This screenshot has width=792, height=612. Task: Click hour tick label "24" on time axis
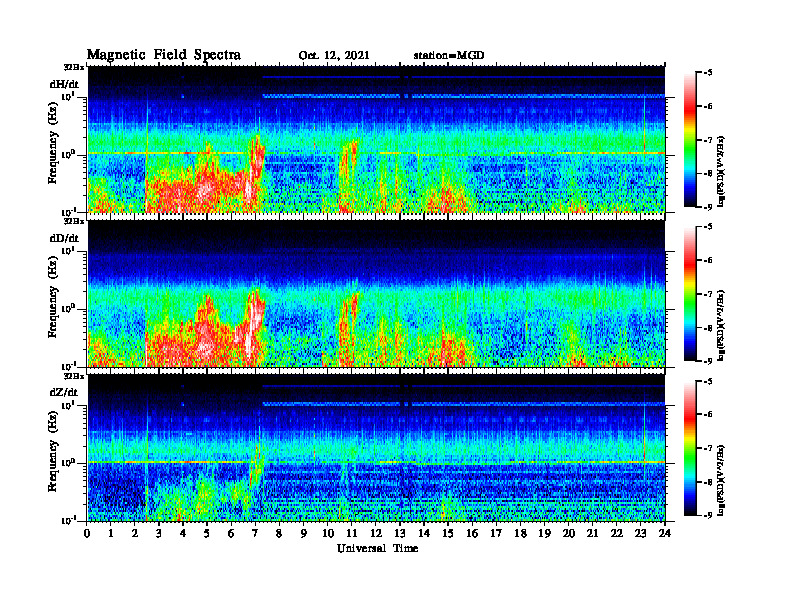[x=665, y=534]
